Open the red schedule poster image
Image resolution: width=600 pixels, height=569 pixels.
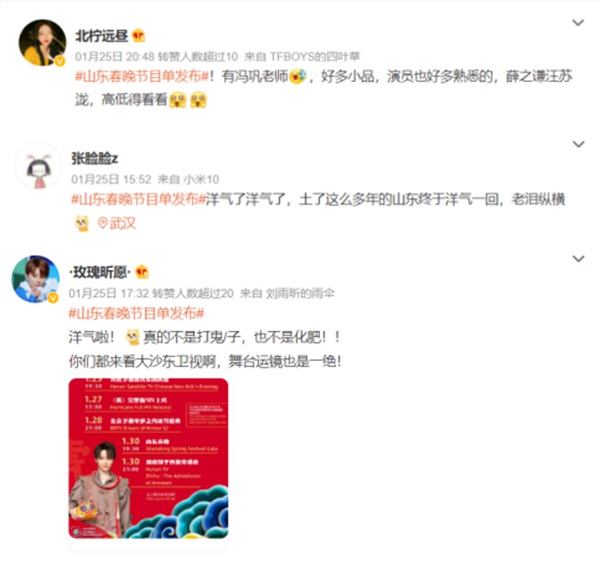click(x=148, y=458)
